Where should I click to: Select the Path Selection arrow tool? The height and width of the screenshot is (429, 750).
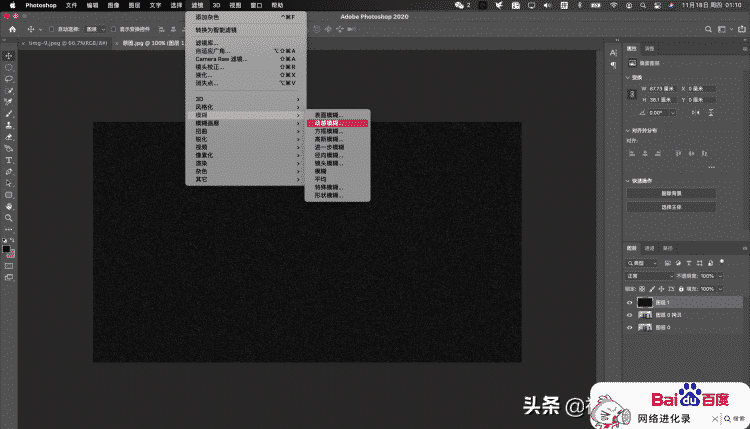[9, 183]
